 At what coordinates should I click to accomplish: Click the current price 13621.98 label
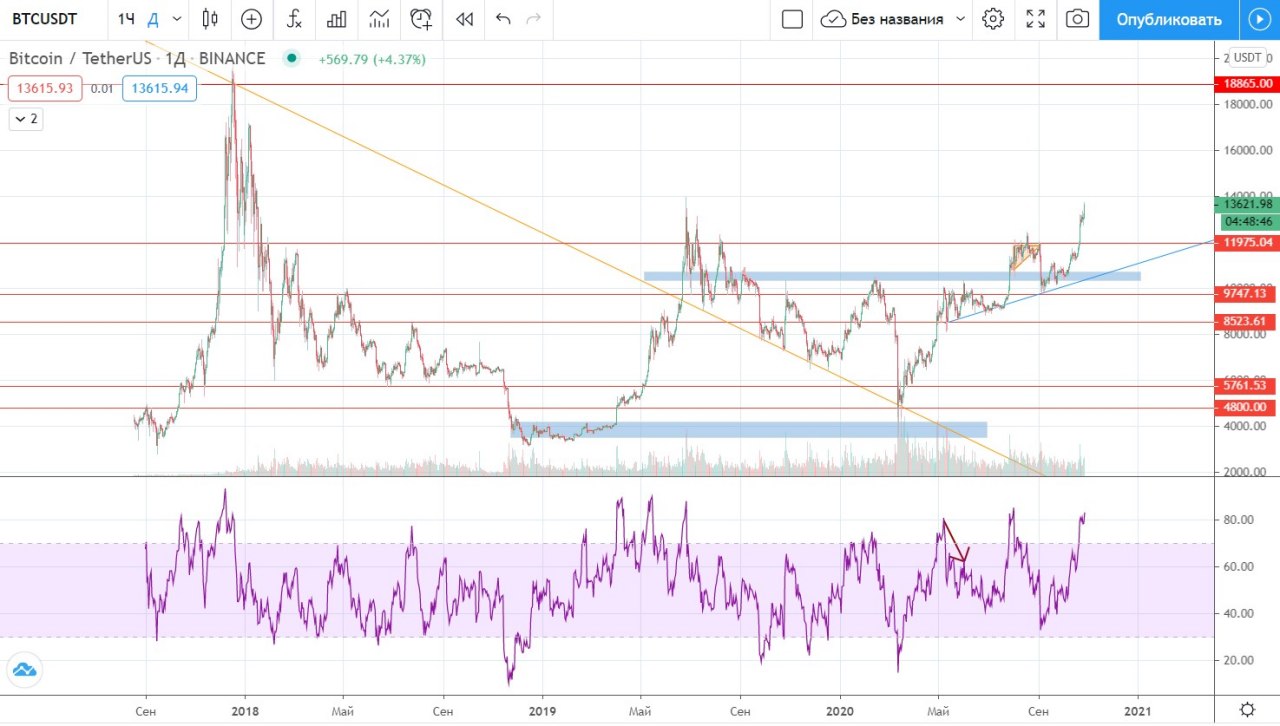[1246, 204]
